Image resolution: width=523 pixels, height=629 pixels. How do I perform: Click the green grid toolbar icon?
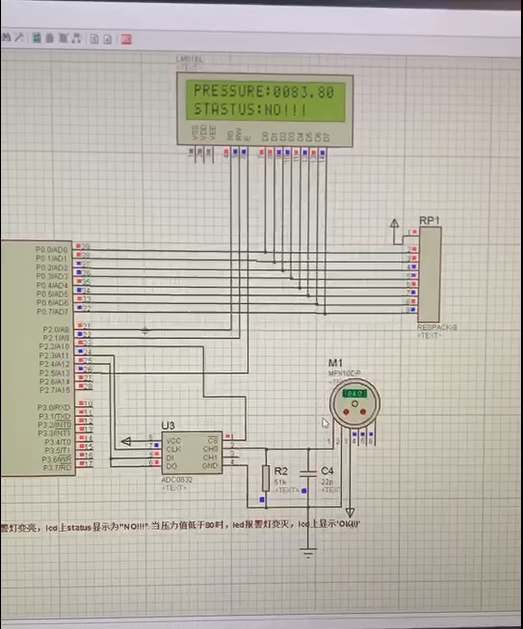(36, 38)
